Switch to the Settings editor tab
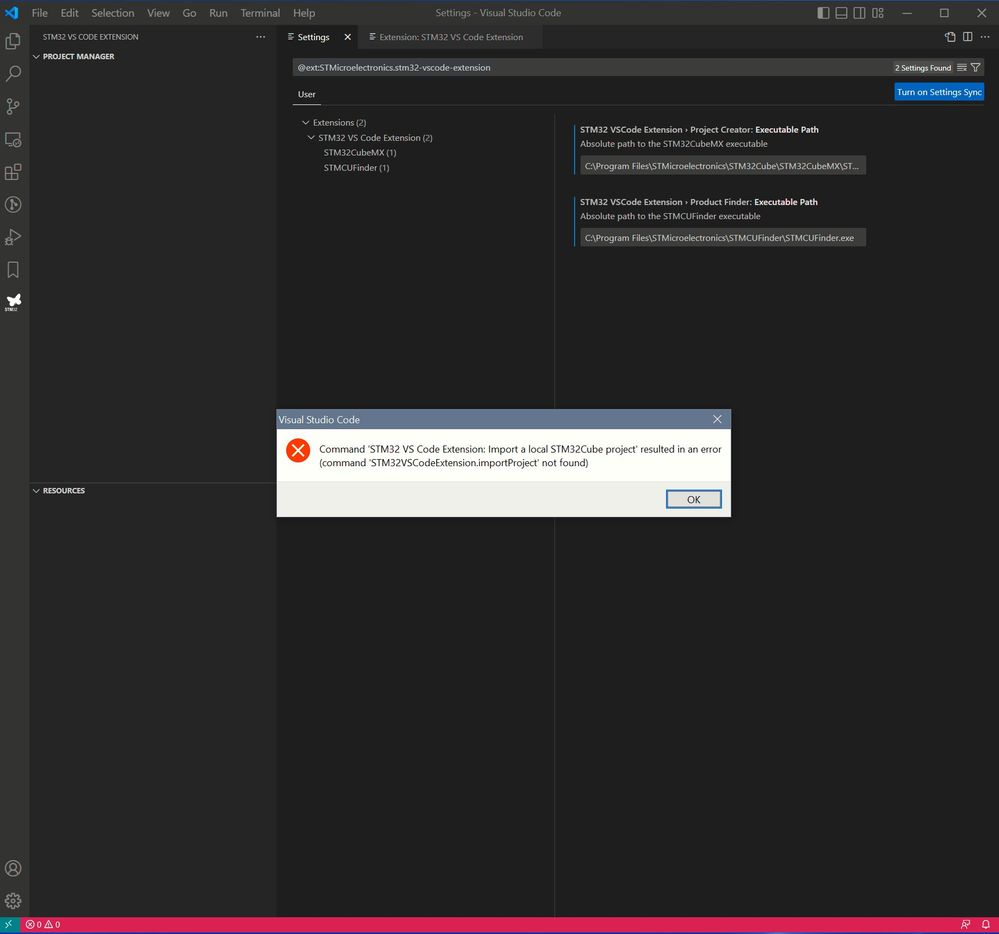This screenshot has height=934, width=999. point(313,37)
